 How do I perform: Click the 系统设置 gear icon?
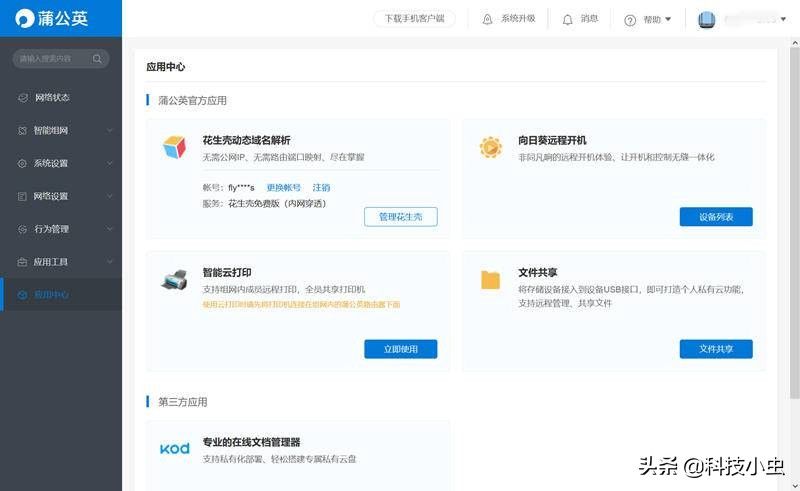(22, 163)
